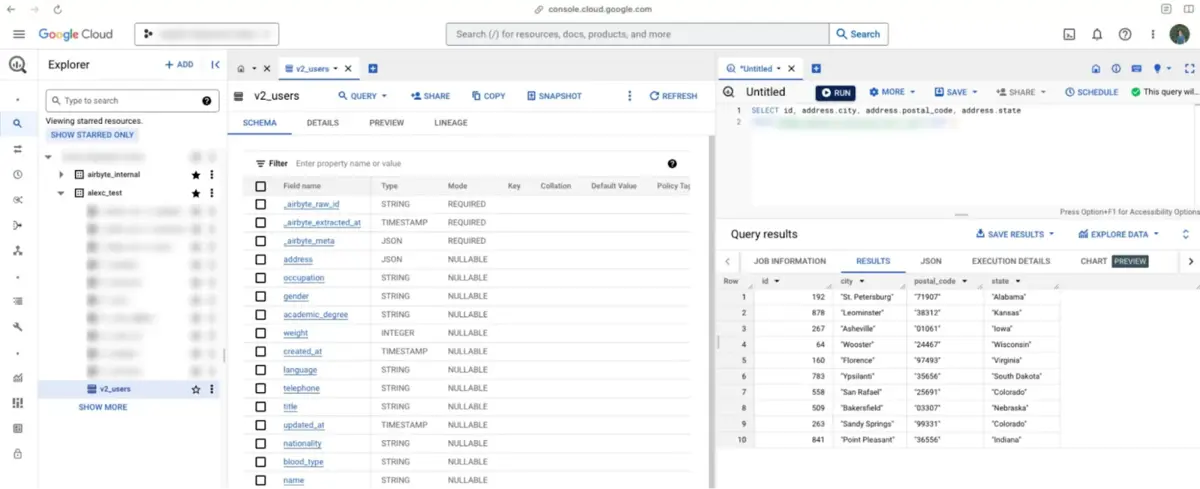Open the JSON results tab
Image resolution: width=1200 pixels, height=489 pixels.
tap(930, 261)
